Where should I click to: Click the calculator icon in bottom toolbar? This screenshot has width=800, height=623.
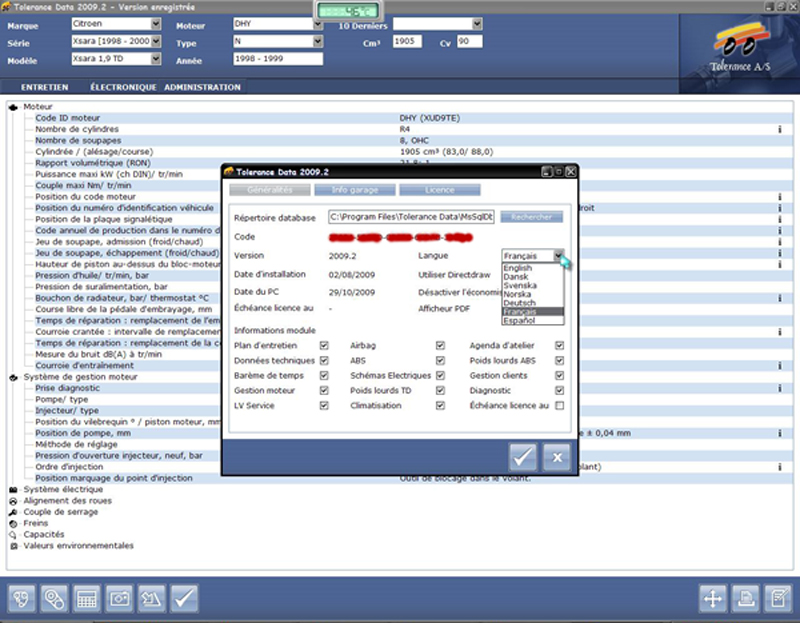click(87, 598)
